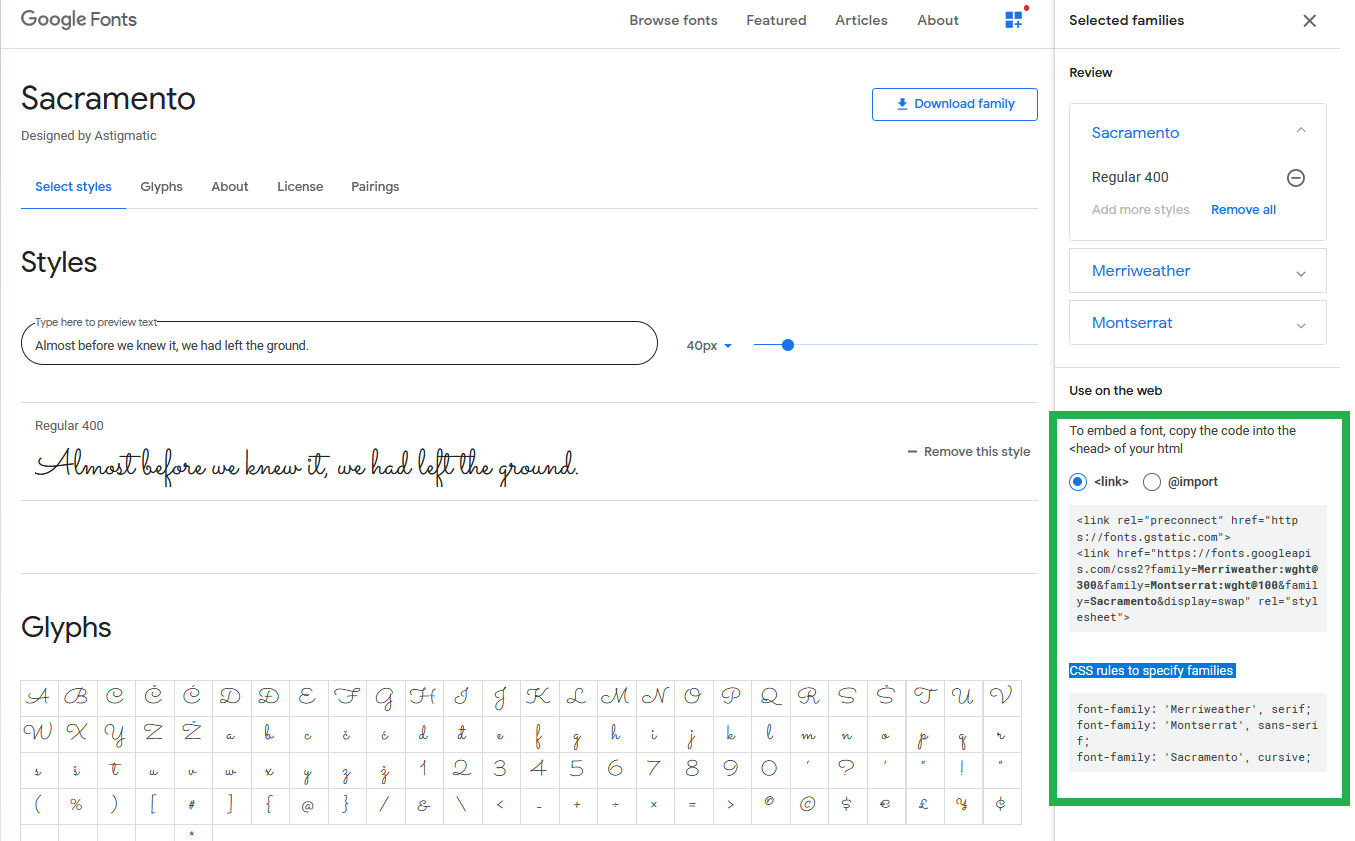
Task: Click the digit 0 glyph
Action: (769, 769)
